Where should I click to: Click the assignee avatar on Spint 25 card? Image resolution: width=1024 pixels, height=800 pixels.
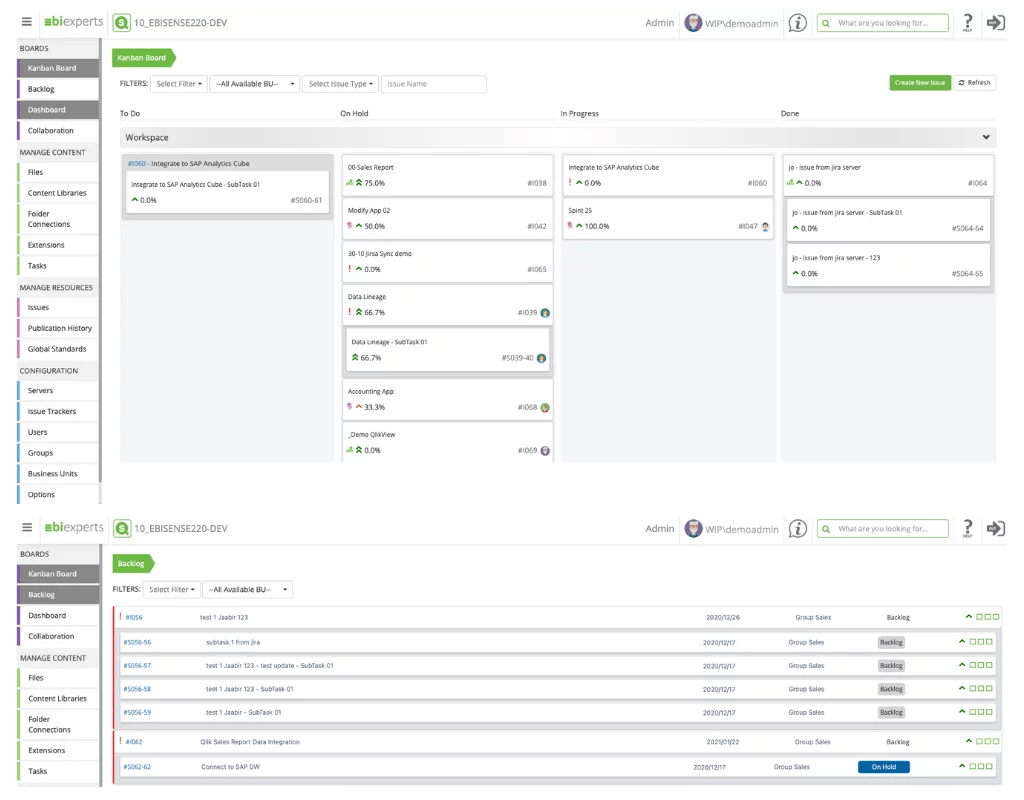click(765, 227)
